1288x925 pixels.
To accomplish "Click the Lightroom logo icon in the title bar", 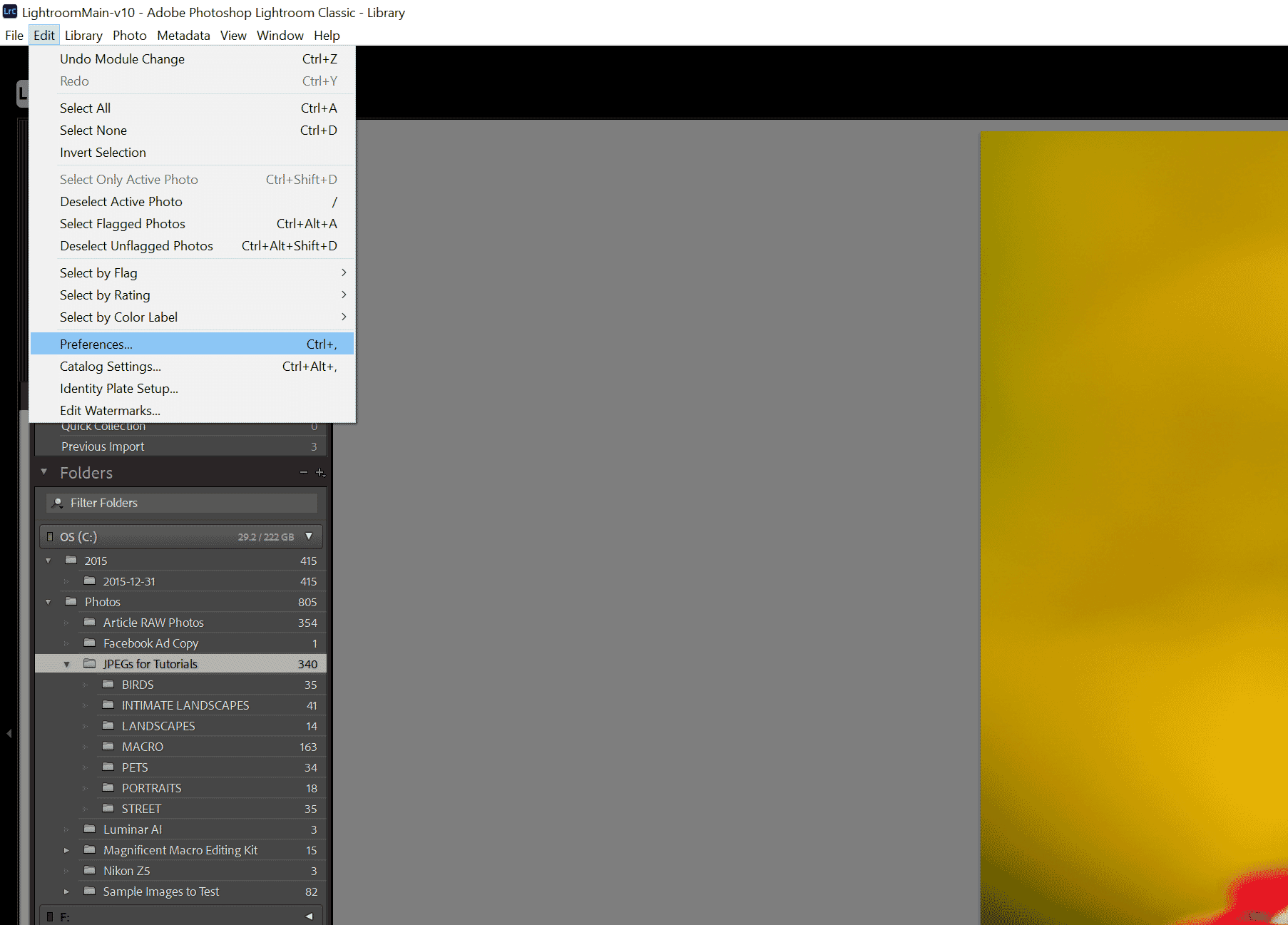I will pos(9,12).
